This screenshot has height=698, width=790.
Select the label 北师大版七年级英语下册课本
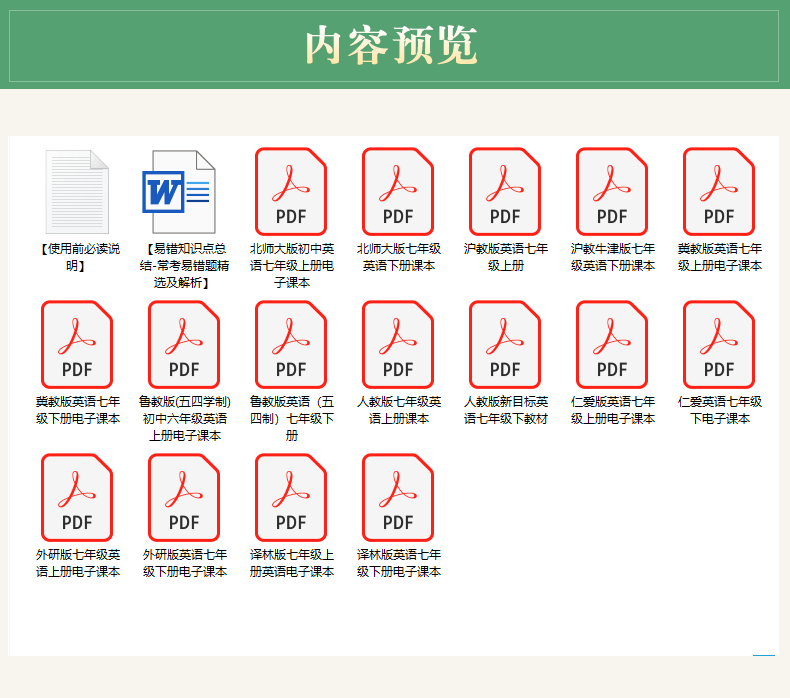(399, 257)
